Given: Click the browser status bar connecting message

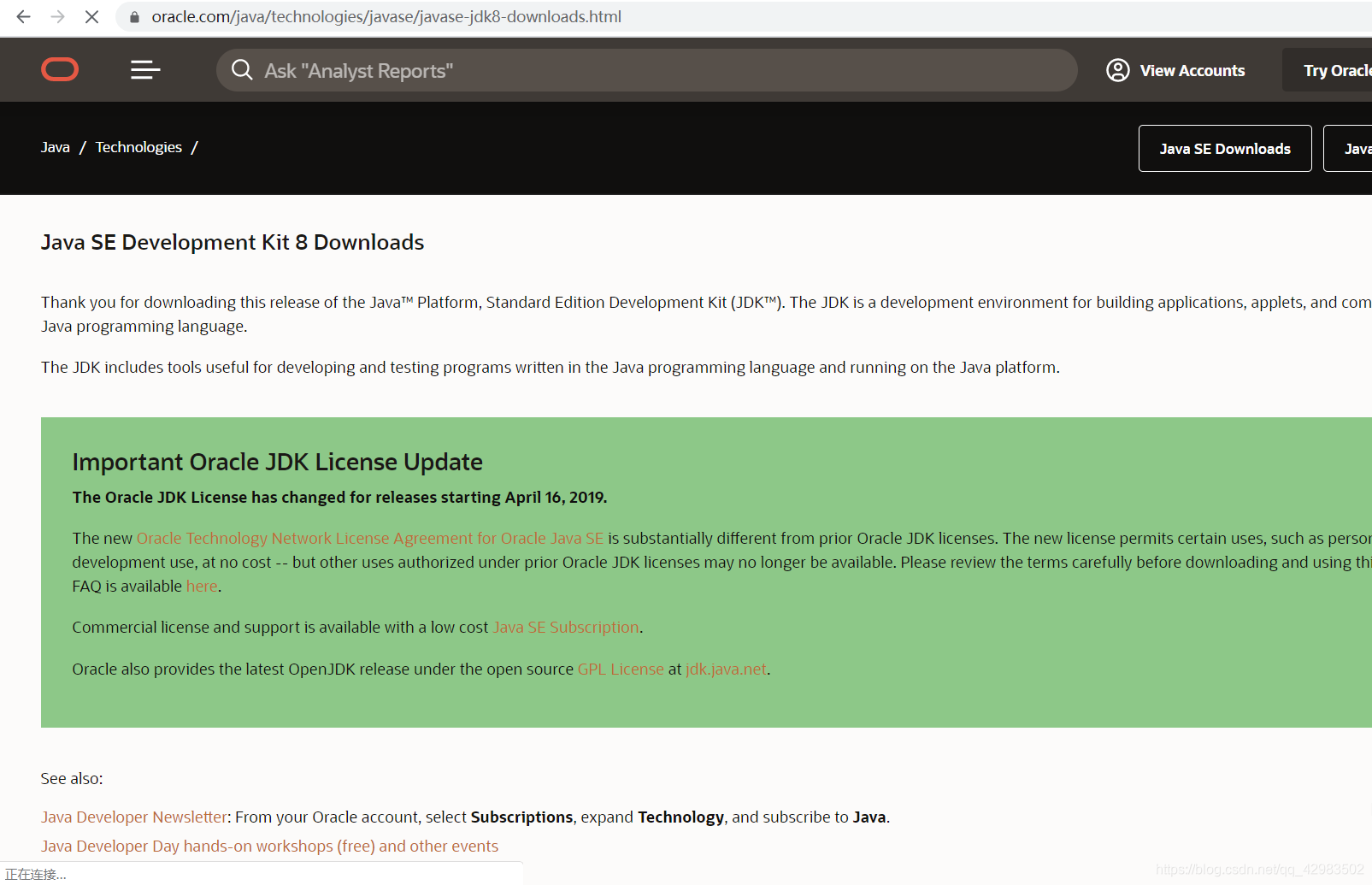Looking at the screenshot, I should coord(35,874).
